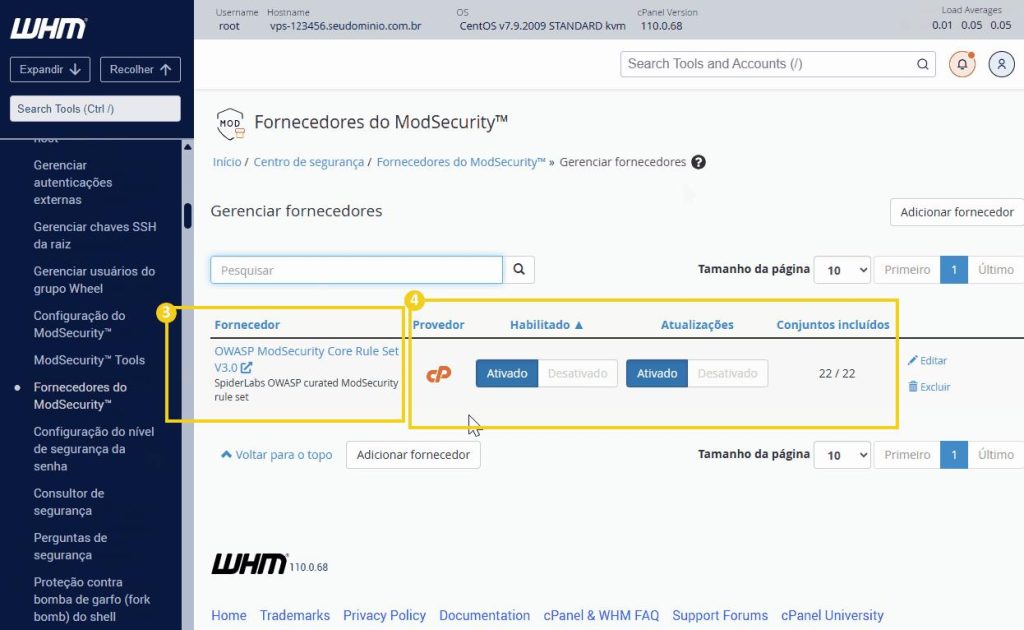Click the top Adicionar fornecedor button
The width and height of the screenshot is (1024, 630).
point(957,212)
